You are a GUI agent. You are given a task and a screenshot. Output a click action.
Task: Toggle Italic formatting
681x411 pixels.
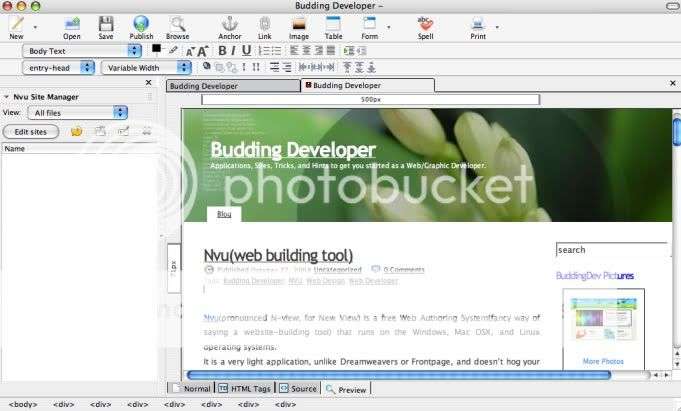click(x=233, y=51)
